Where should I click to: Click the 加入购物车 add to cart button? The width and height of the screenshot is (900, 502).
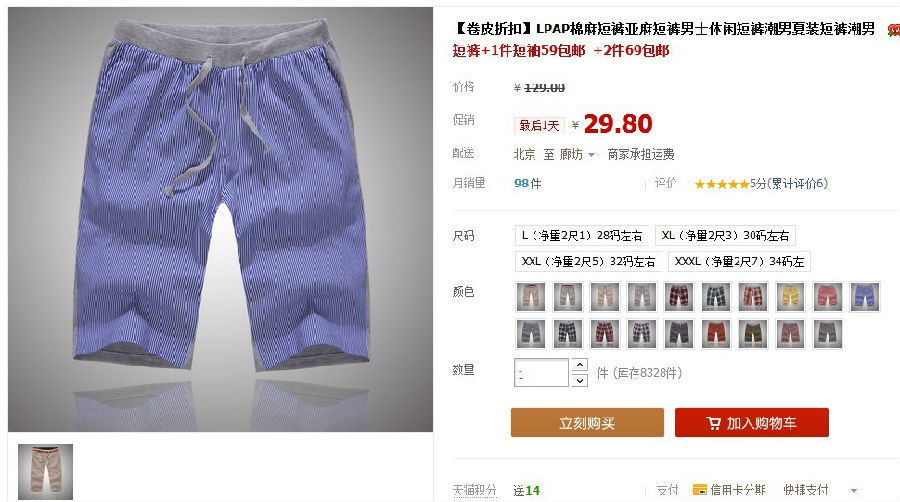[x=752, y=423]
